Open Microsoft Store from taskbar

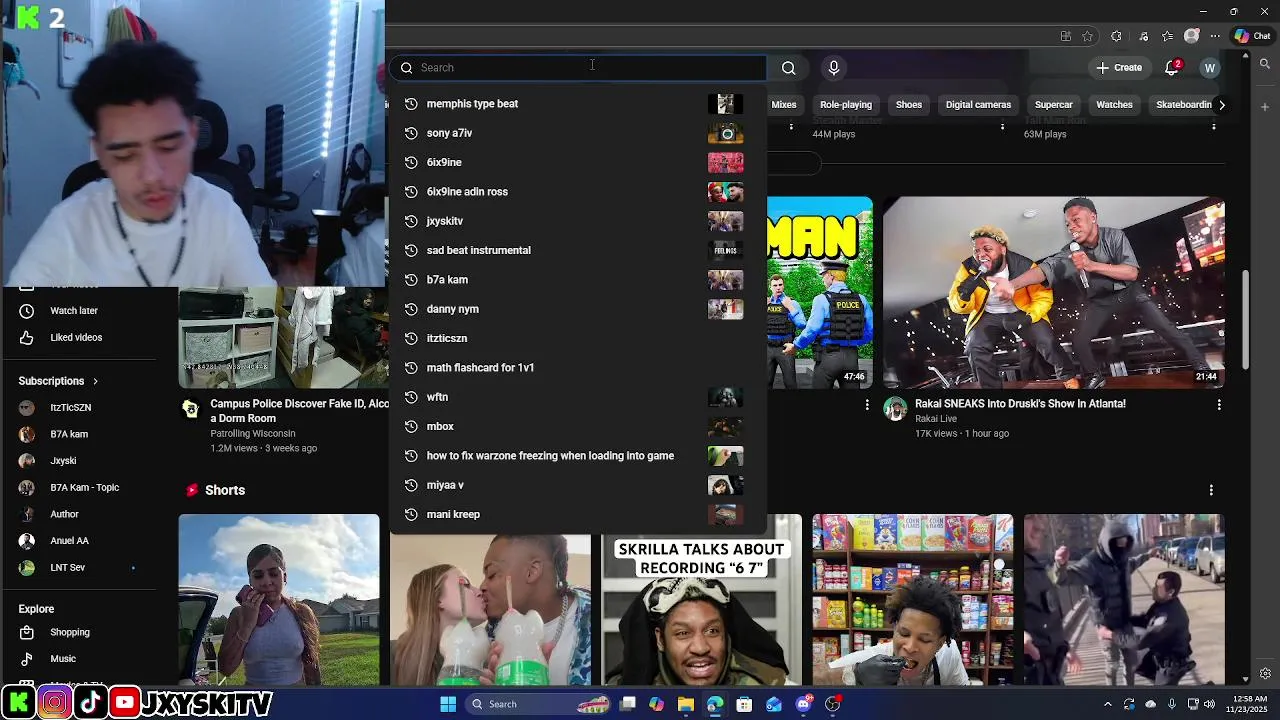click(744, 705)
